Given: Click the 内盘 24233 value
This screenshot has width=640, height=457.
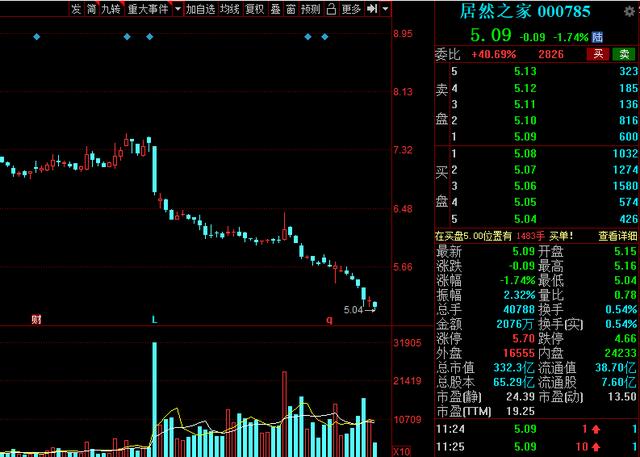Looking at the screenshot, I should click(x=620, y=353).
